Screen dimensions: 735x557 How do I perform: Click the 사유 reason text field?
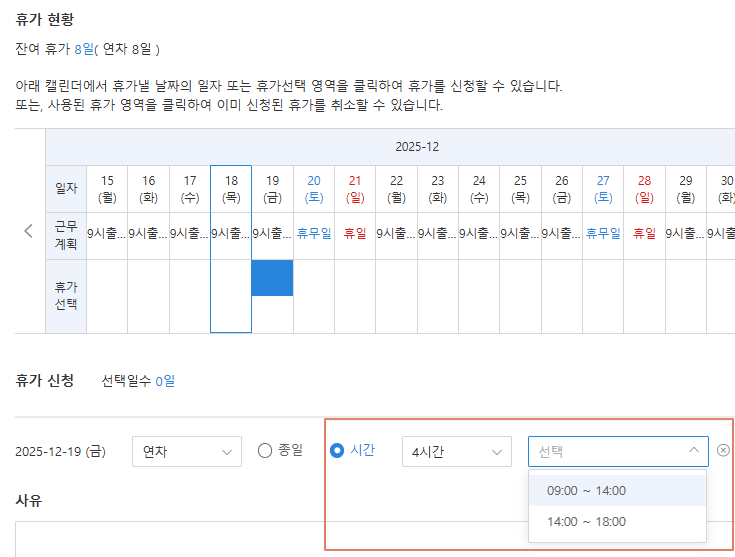coord(370,538)
